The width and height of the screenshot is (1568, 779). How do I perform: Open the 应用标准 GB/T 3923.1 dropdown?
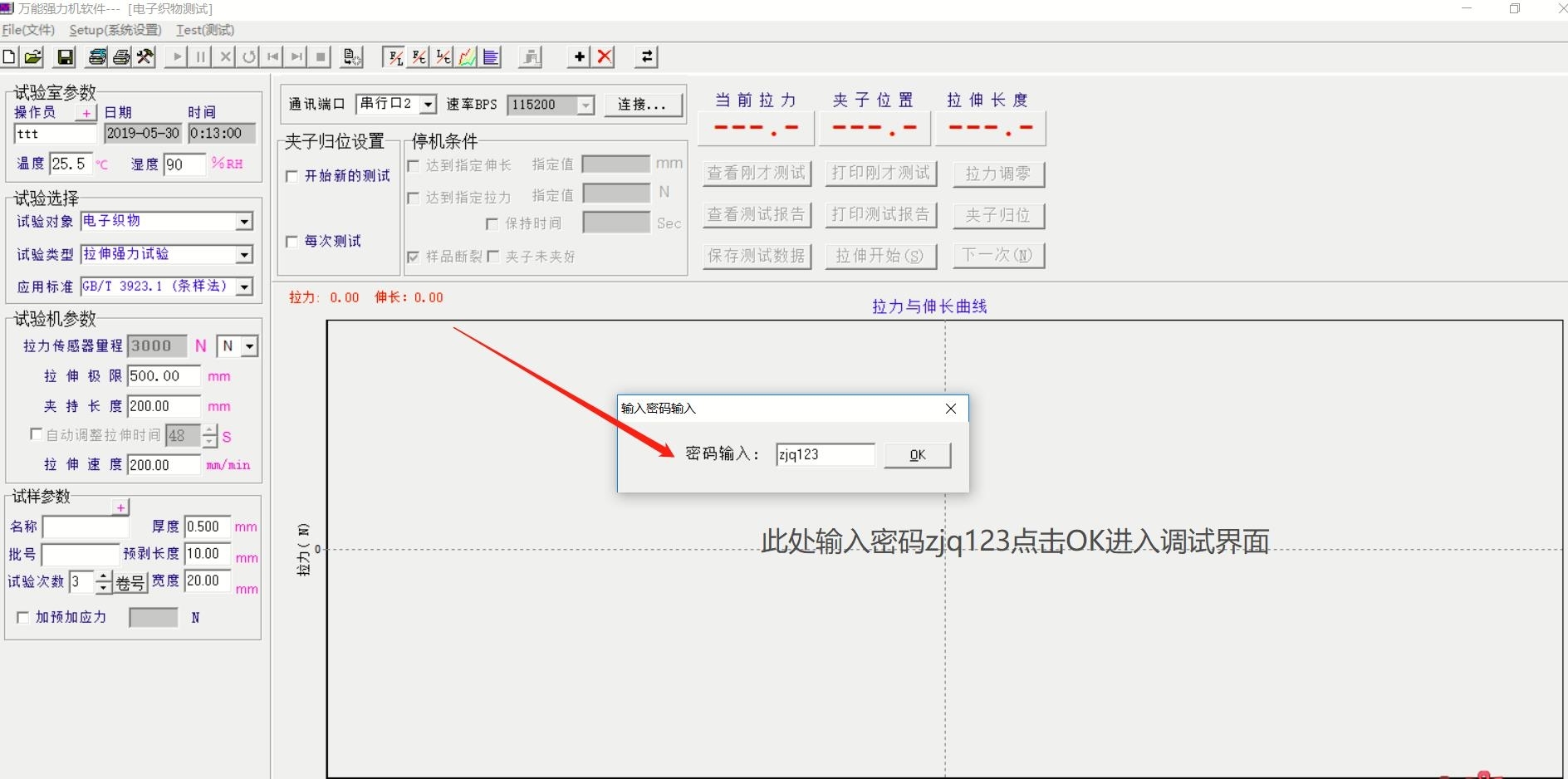click(x=244, y=287)
